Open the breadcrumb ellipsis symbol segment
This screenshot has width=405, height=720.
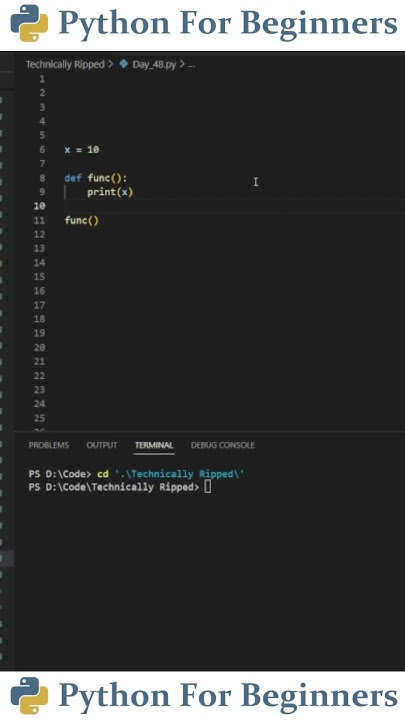coord(191,65)
